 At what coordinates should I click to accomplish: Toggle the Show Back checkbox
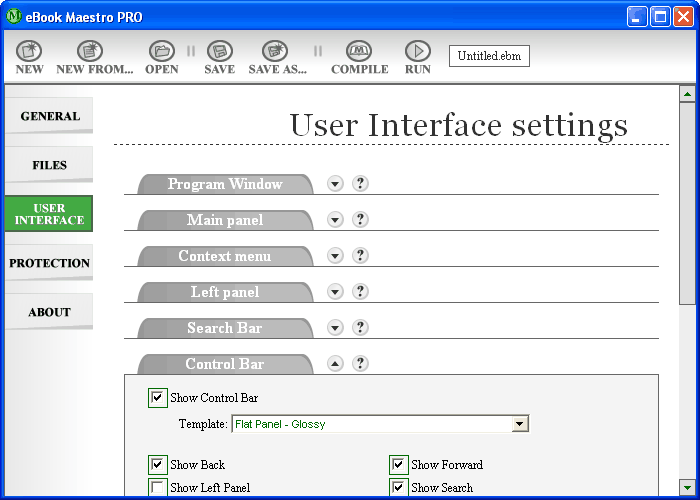[x=158, y=465]
